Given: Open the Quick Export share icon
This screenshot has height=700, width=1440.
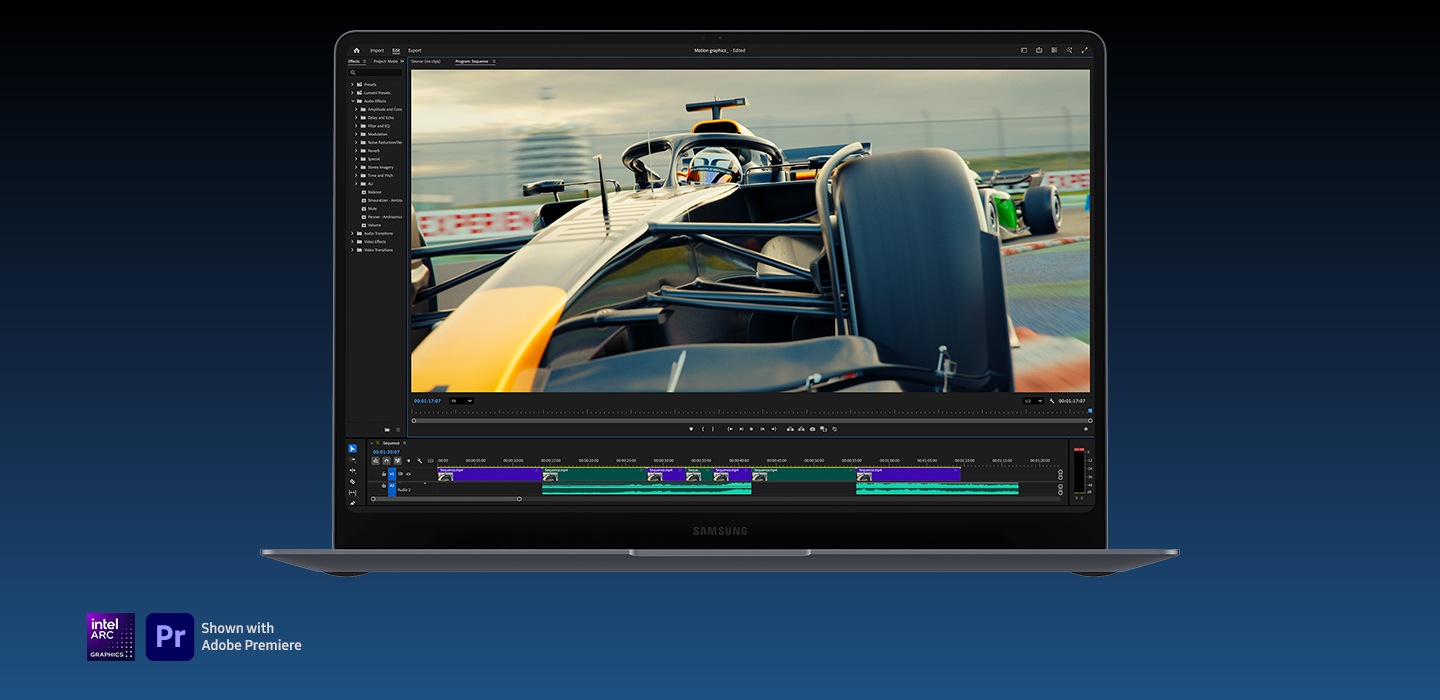Looking at the screenshot, I should coord(1039,50).
